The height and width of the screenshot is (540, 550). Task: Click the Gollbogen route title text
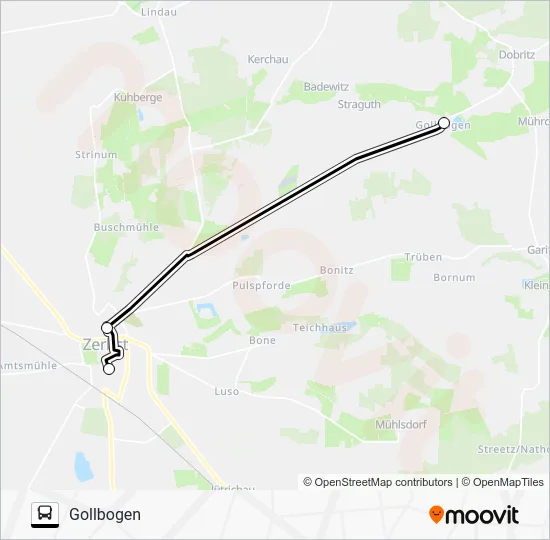click(105, 515)
